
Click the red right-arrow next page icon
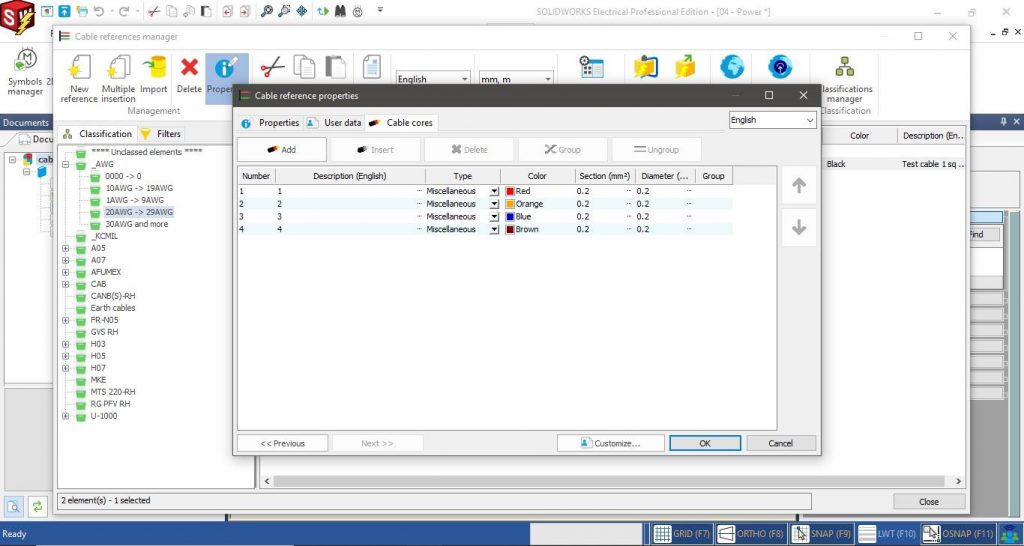coord(244,11)
